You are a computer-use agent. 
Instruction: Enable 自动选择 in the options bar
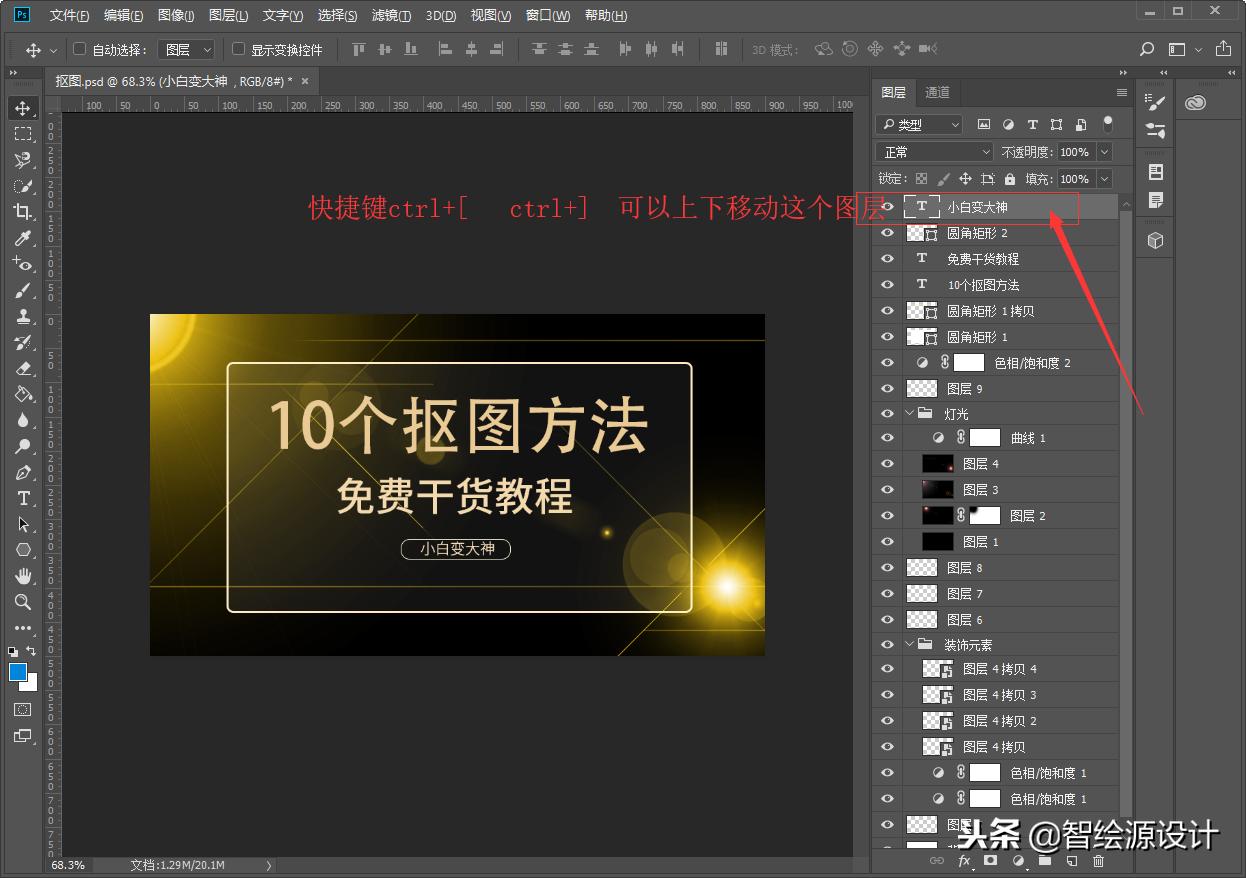[78, 48]
